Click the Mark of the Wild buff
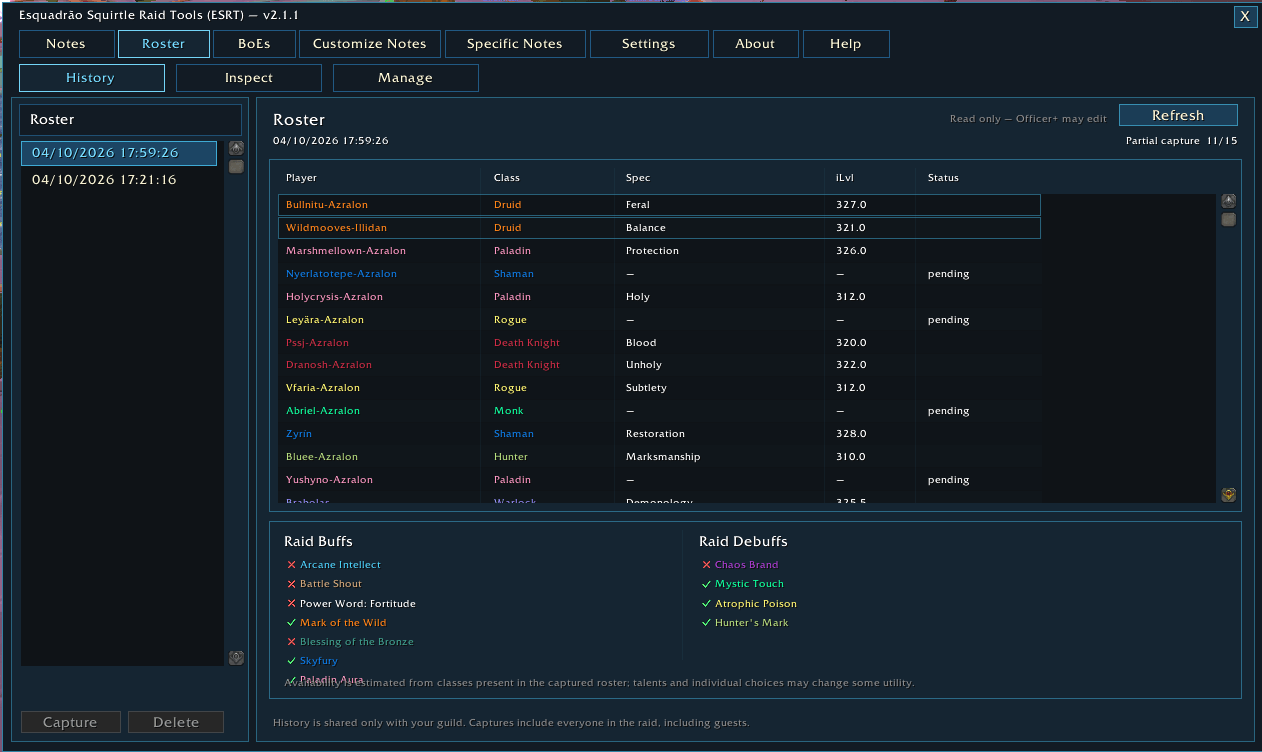The image size is (1262, 752). coord(343,623)
